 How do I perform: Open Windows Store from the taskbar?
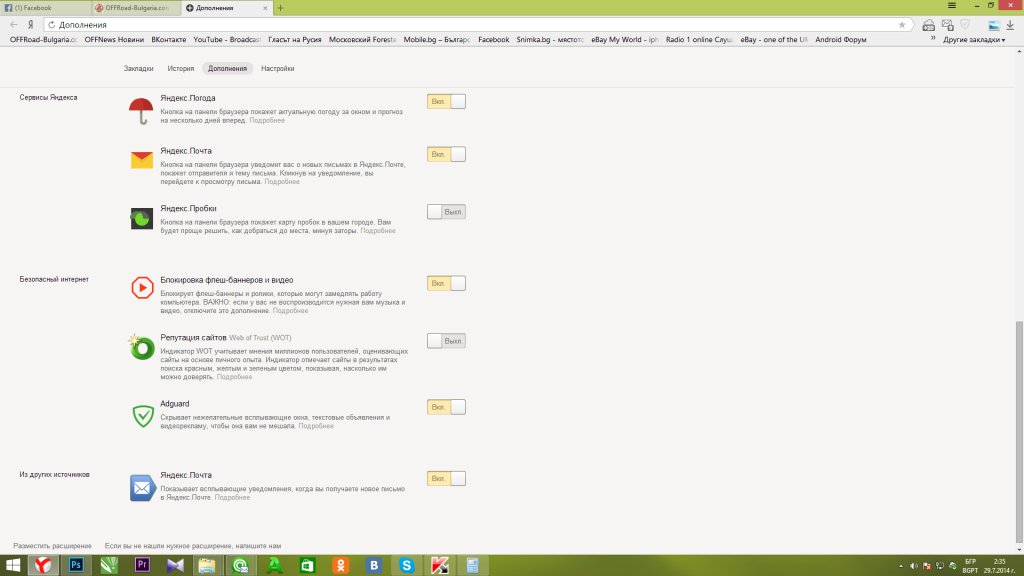[x=308, y=566]
